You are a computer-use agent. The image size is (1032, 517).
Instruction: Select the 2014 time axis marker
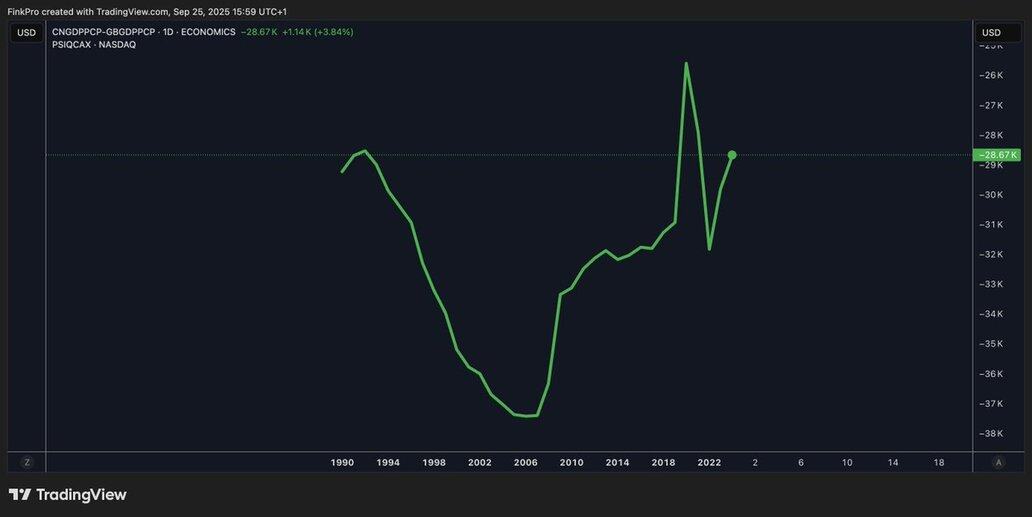pyautogui.click(x=617, y=463)
